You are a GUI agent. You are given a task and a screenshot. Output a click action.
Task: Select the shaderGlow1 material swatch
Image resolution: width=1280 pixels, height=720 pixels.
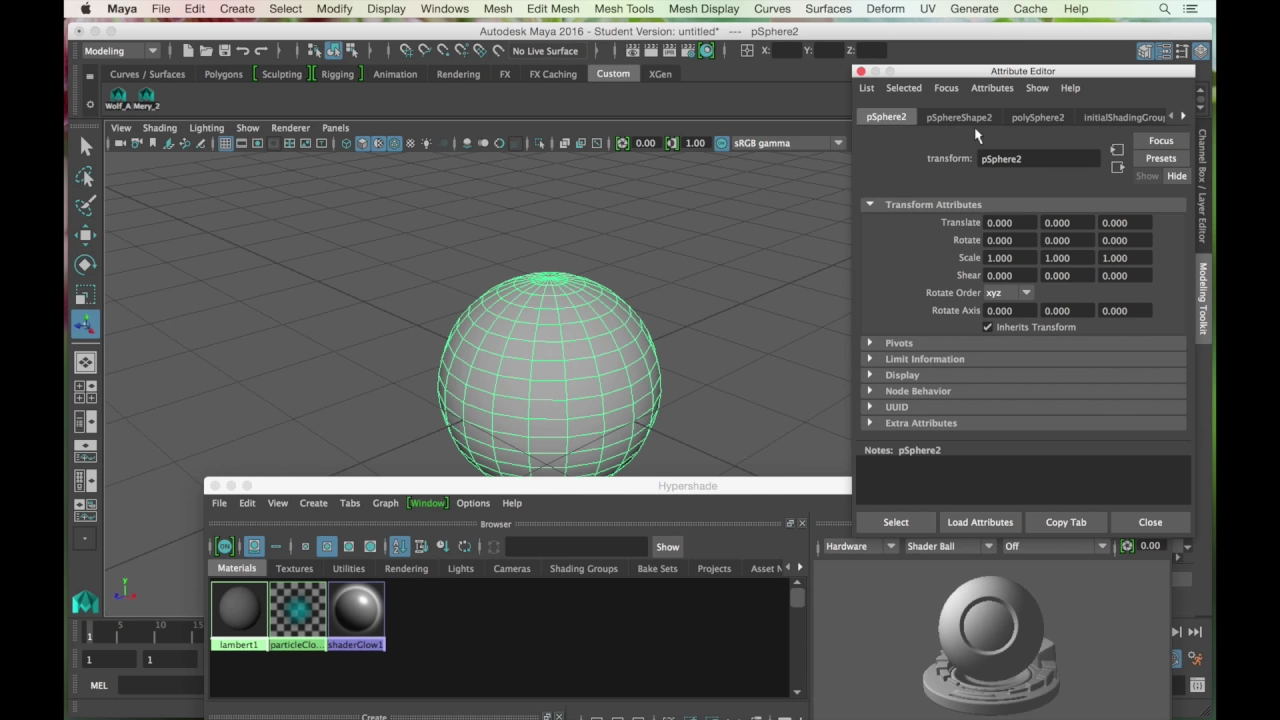pos(356,617)
